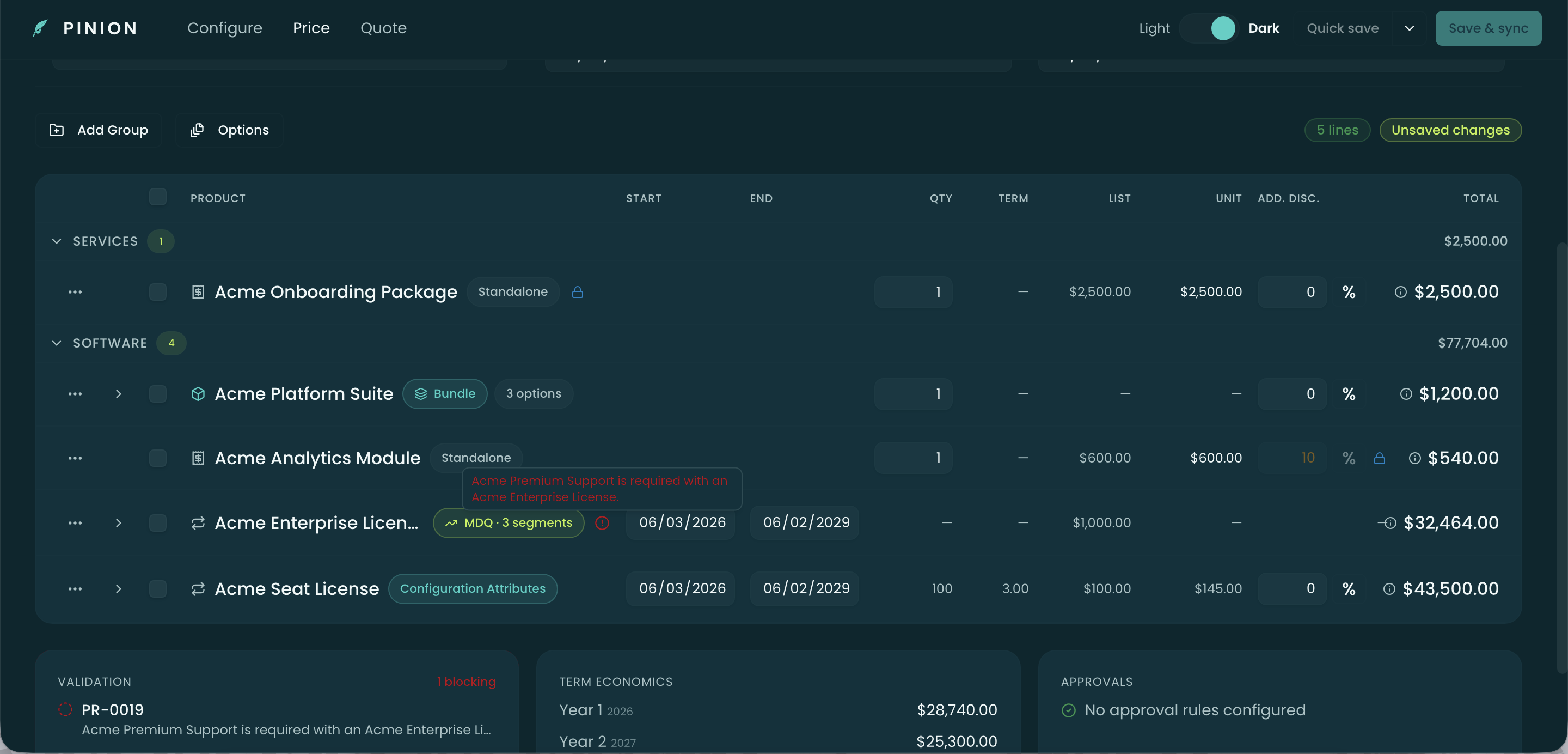1568x754 pixels.
Task: Expand the Acme Platform Suite row
Action: click(x=118, y=393)
